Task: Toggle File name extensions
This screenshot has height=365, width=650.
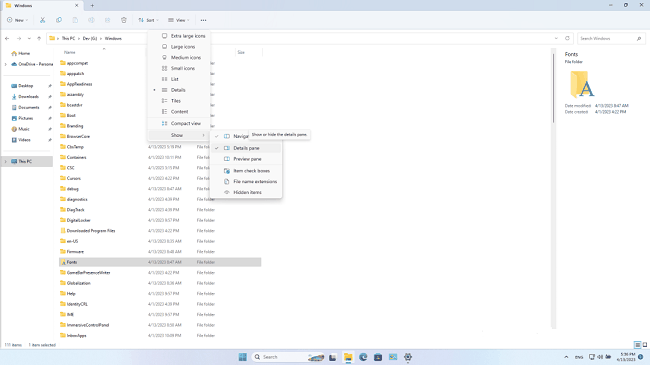Action: pos(246,182)
